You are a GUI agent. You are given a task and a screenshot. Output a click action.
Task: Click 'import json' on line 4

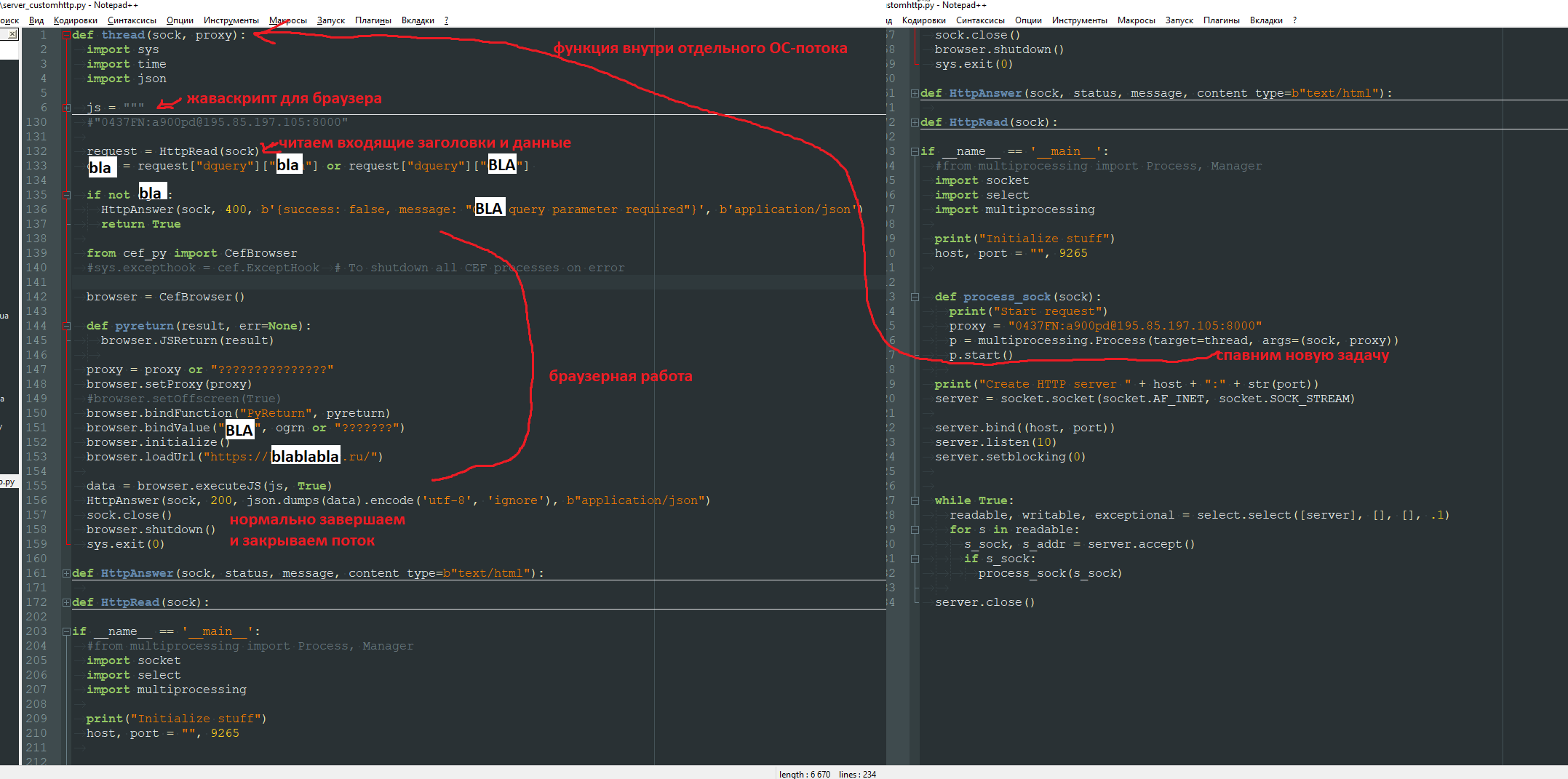[127, 79]
